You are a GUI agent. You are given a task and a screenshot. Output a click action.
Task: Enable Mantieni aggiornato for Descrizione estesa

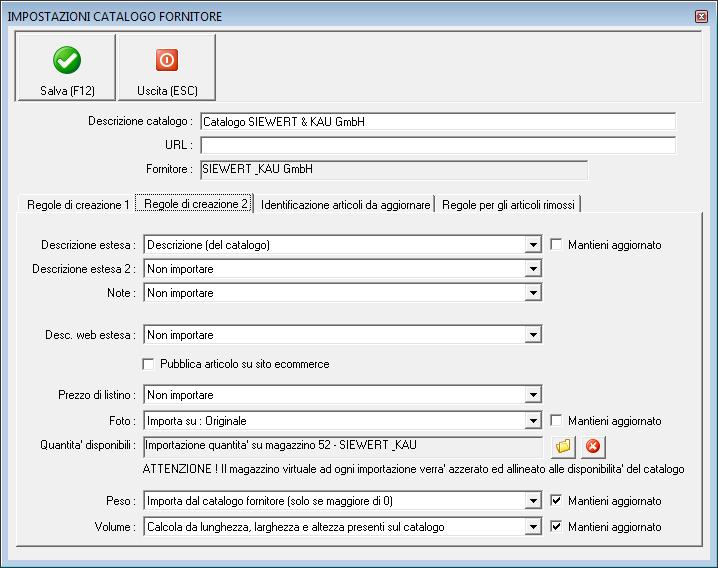coord(556,245)
